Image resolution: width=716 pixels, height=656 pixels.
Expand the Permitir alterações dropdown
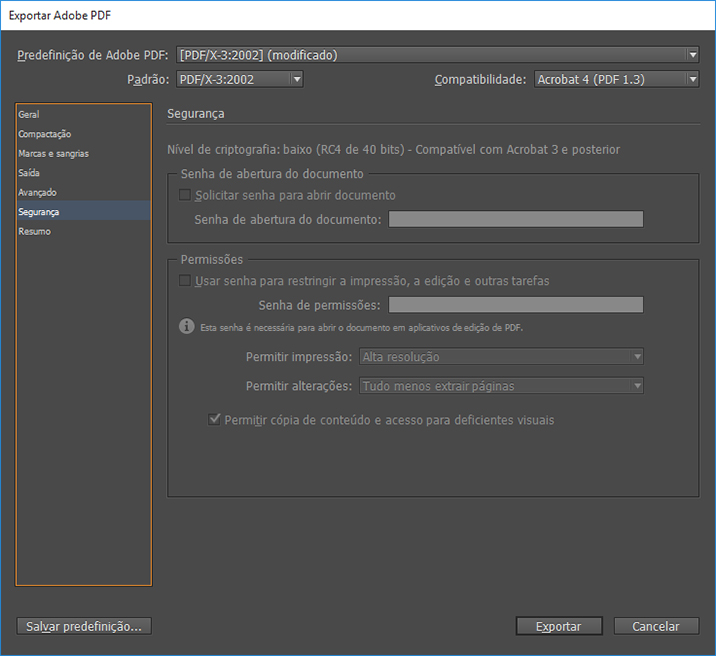click(501, 386)
